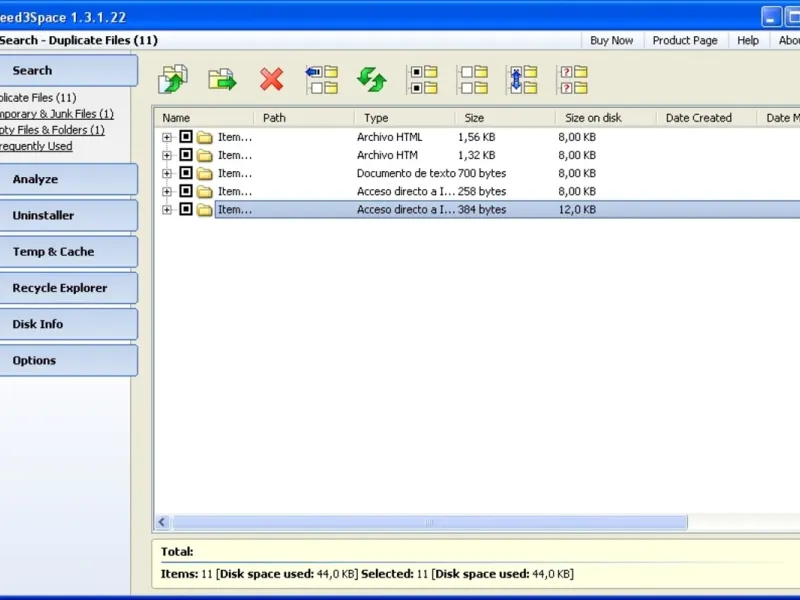Viewport: 800px width, 600px height.
Task: Toggle checkbox of Archivo HTML row
Action: coord(186,137)
